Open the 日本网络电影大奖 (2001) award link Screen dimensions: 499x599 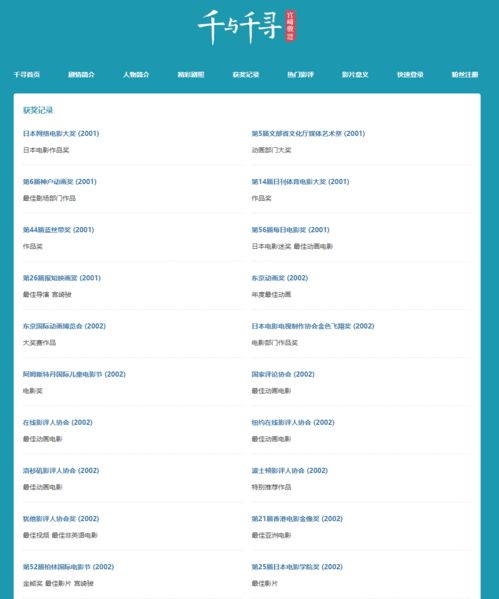[x=61, y=133]
